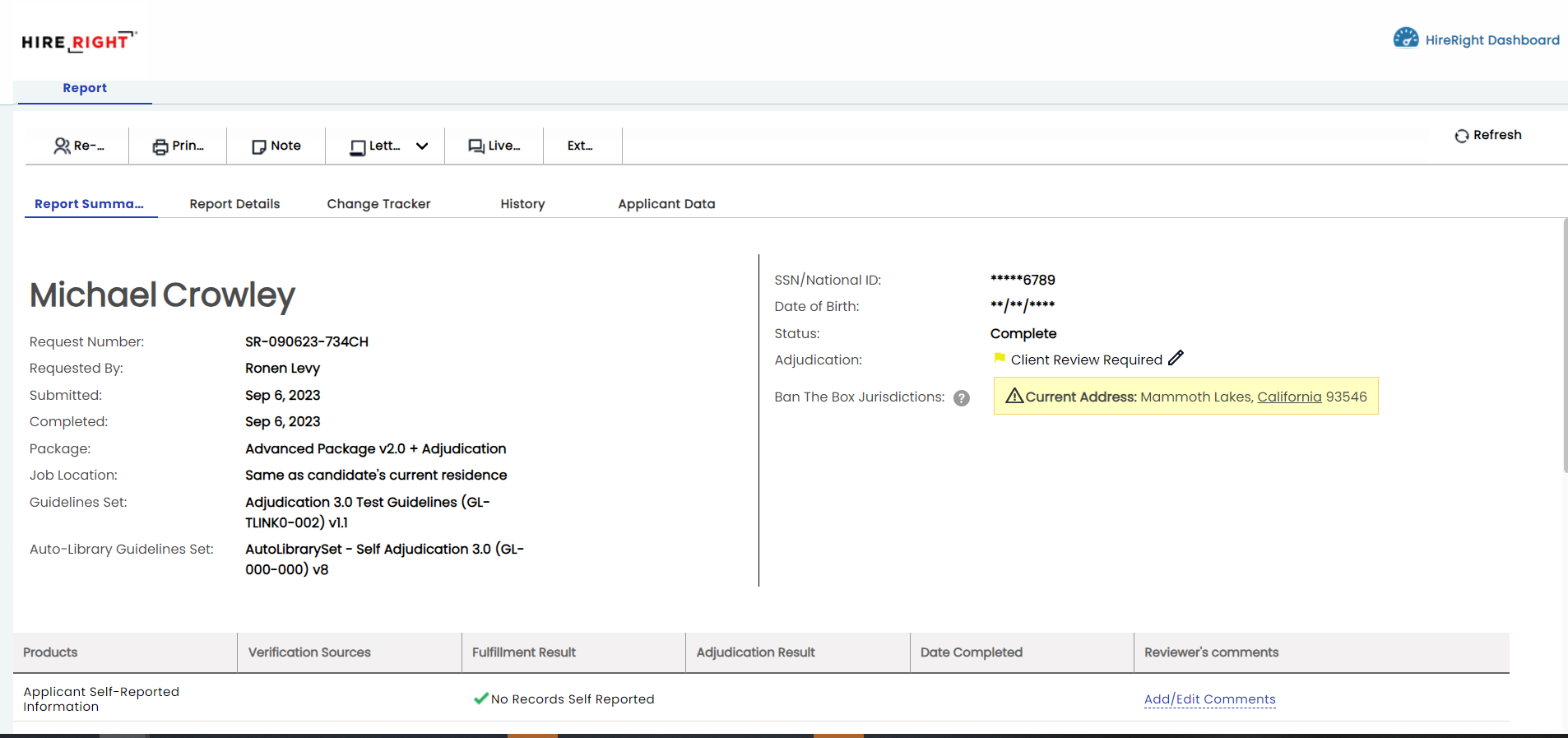
Task: Go to the Applicant Data tab
Action: coord(666,204)
